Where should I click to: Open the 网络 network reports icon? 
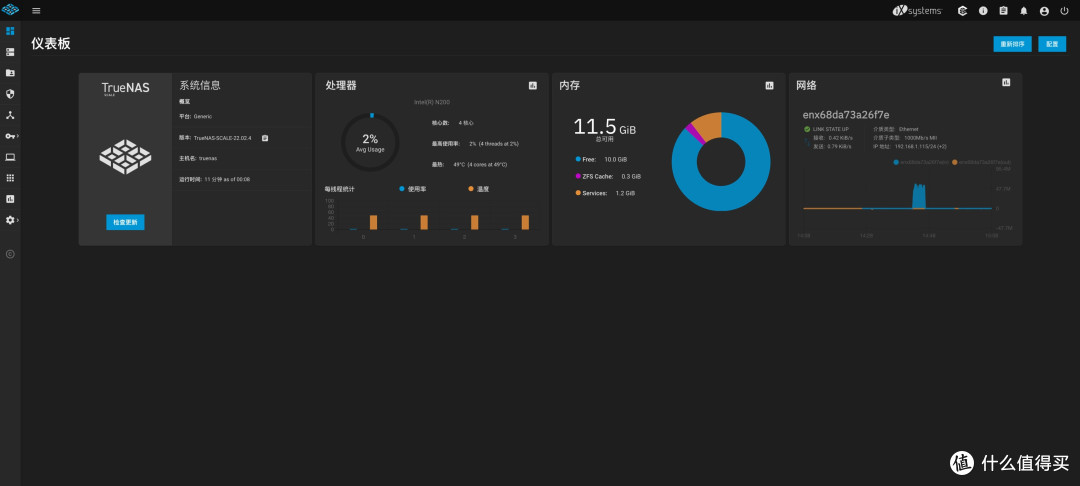1006,83
